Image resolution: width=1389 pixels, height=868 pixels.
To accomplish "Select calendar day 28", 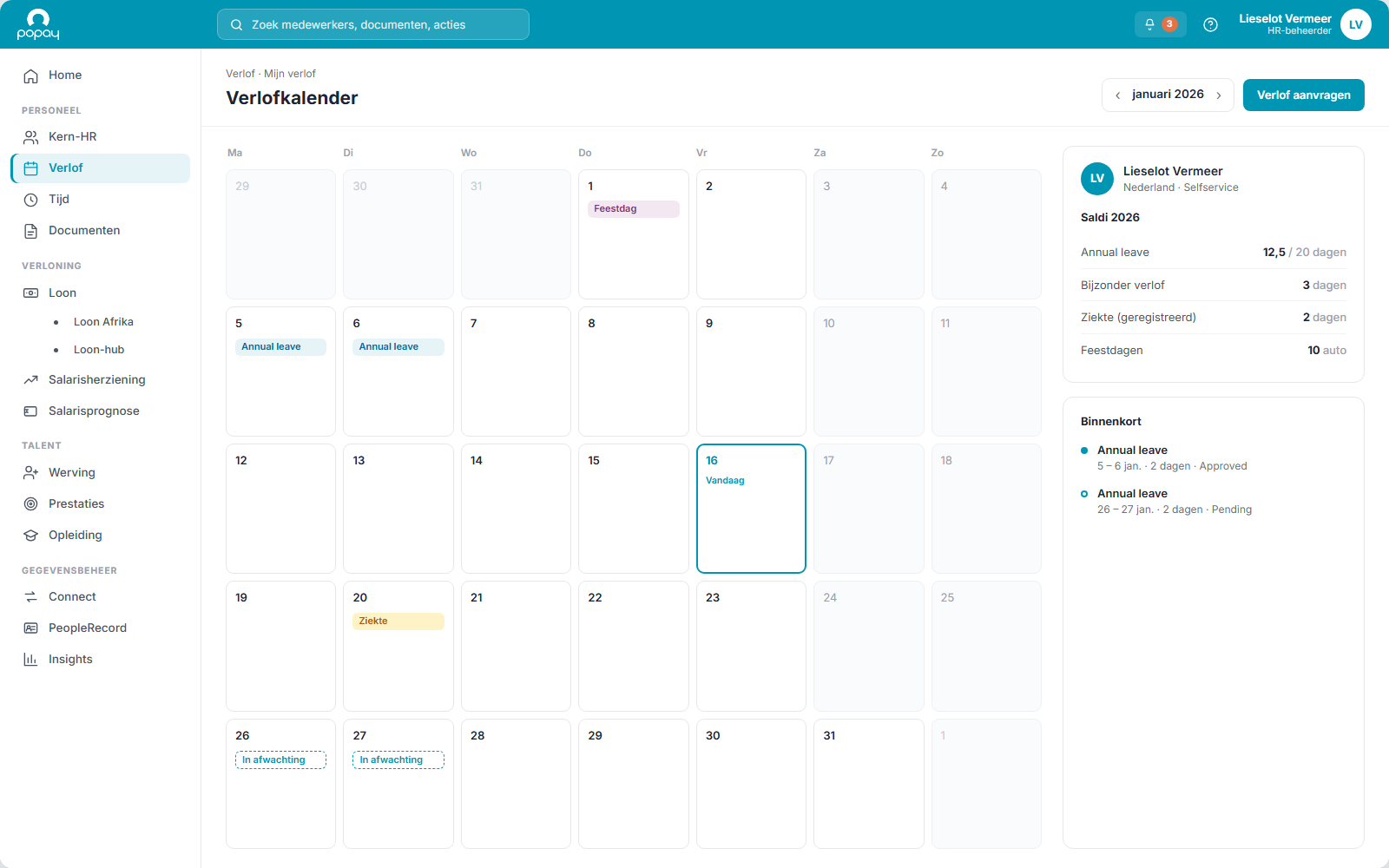I will click(516, 784).
